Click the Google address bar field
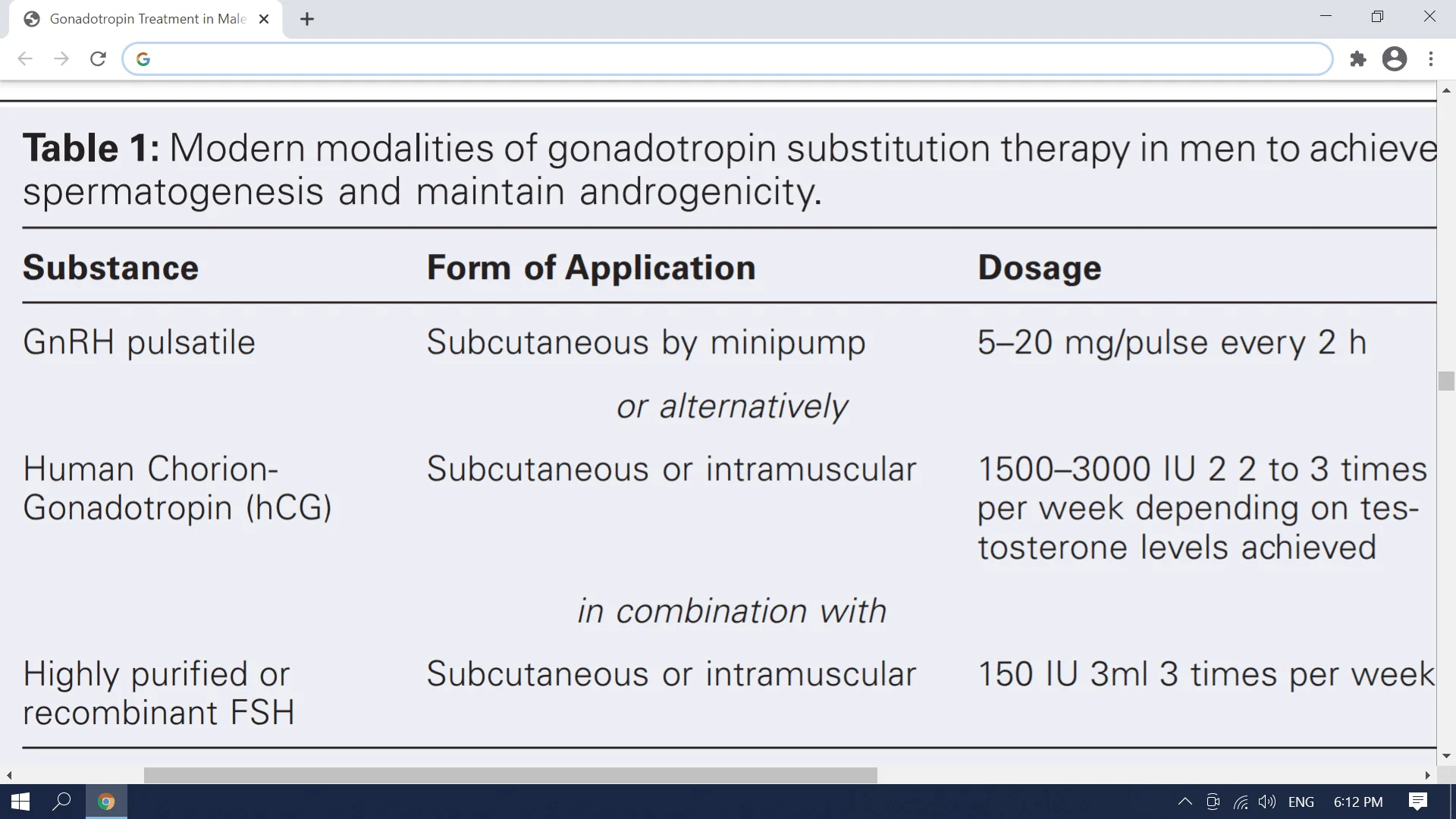The image size is (1456, 819). 727,59
